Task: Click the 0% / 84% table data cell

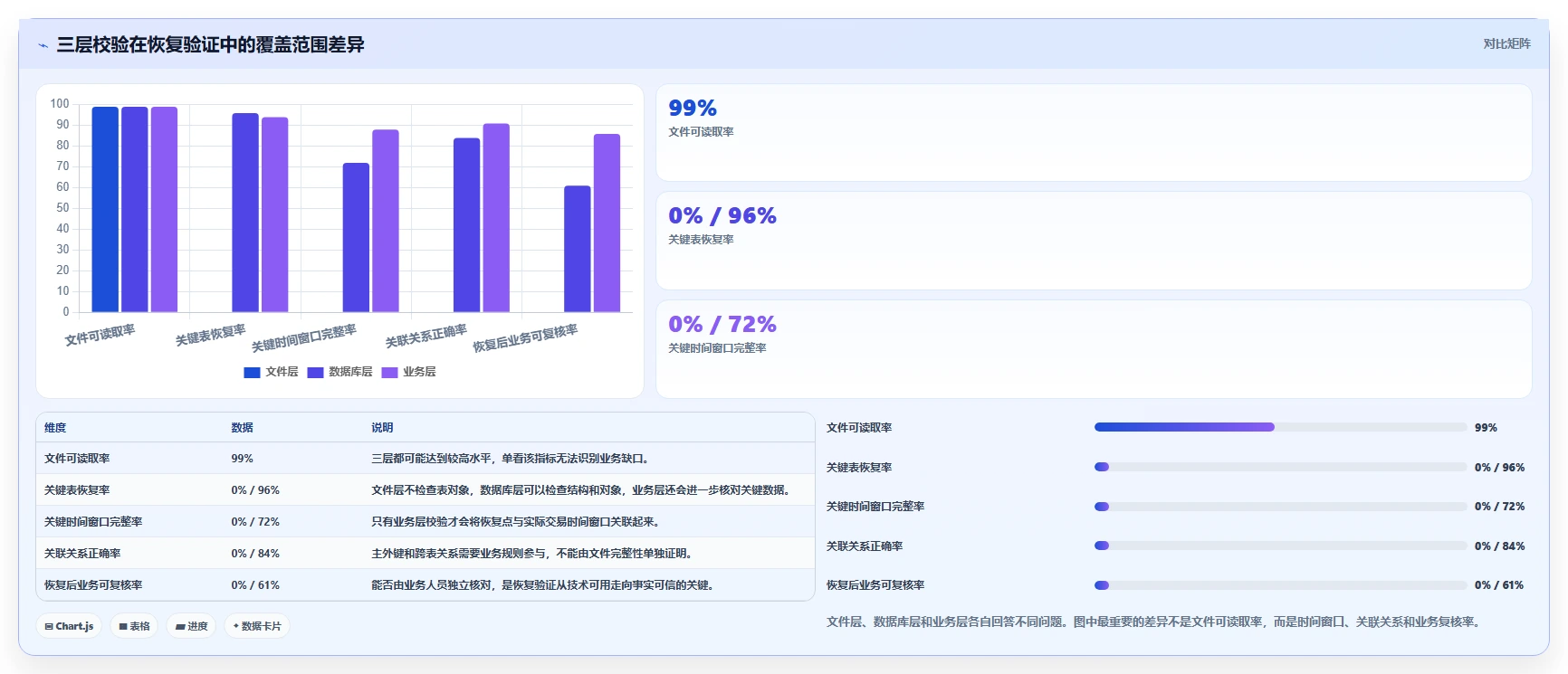Action: (x=255, y=554)
